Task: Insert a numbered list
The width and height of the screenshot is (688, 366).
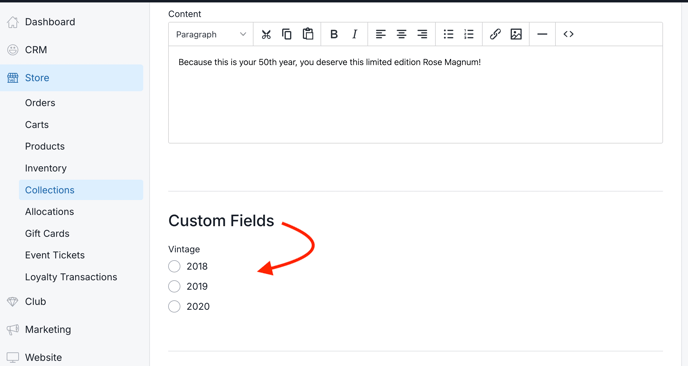Action: [x=469, y=34]
